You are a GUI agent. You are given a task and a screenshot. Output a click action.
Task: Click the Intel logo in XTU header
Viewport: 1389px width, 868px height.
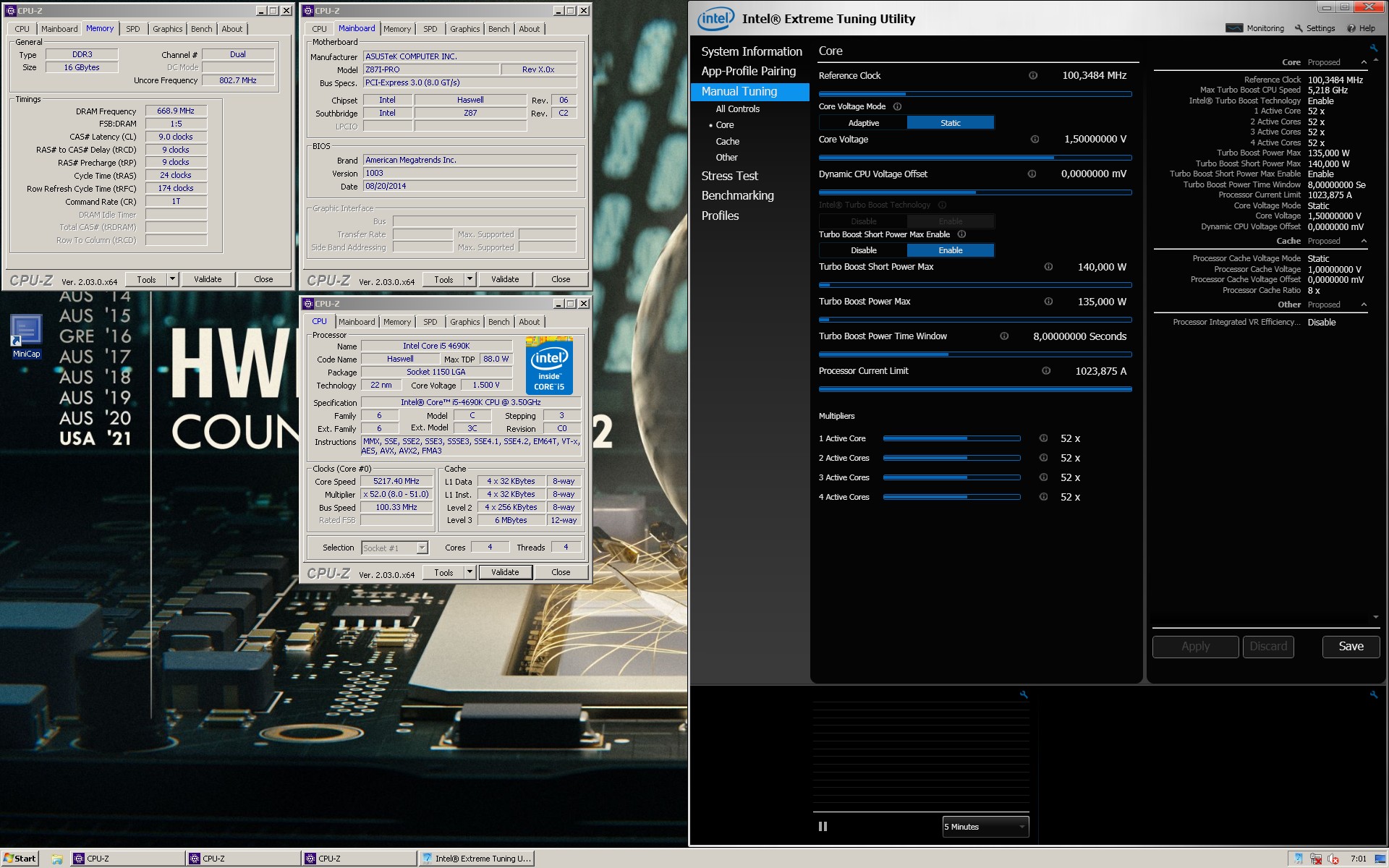point(715,19)
